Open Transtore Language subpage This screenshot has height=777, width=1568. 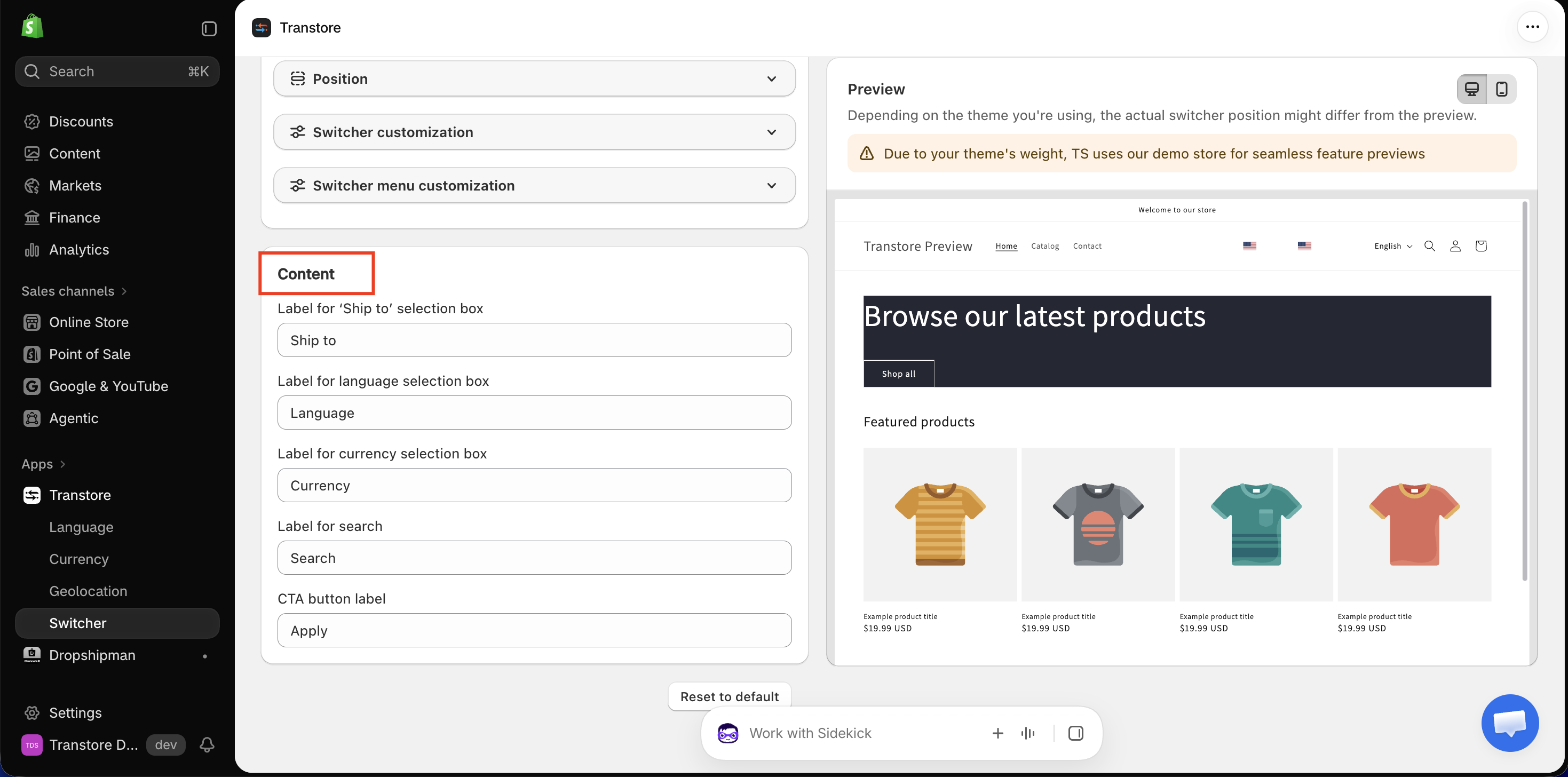pyautogui.click(x=117, y=527)
